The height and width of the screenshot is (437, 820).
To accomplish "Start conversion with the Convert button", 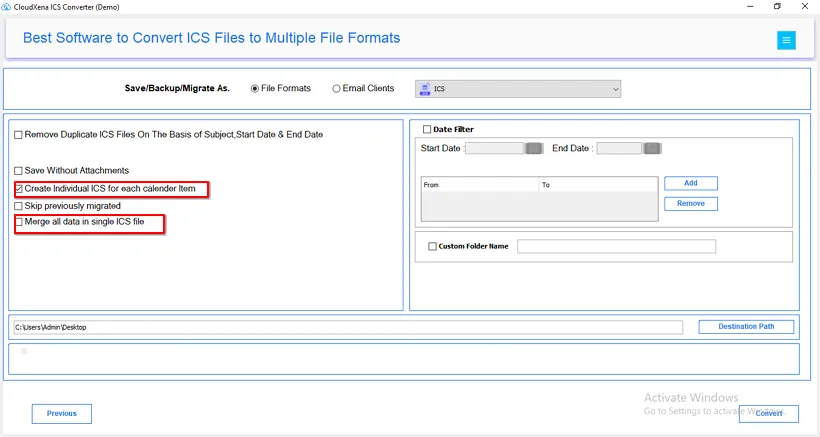I will [x=769, y=413].
